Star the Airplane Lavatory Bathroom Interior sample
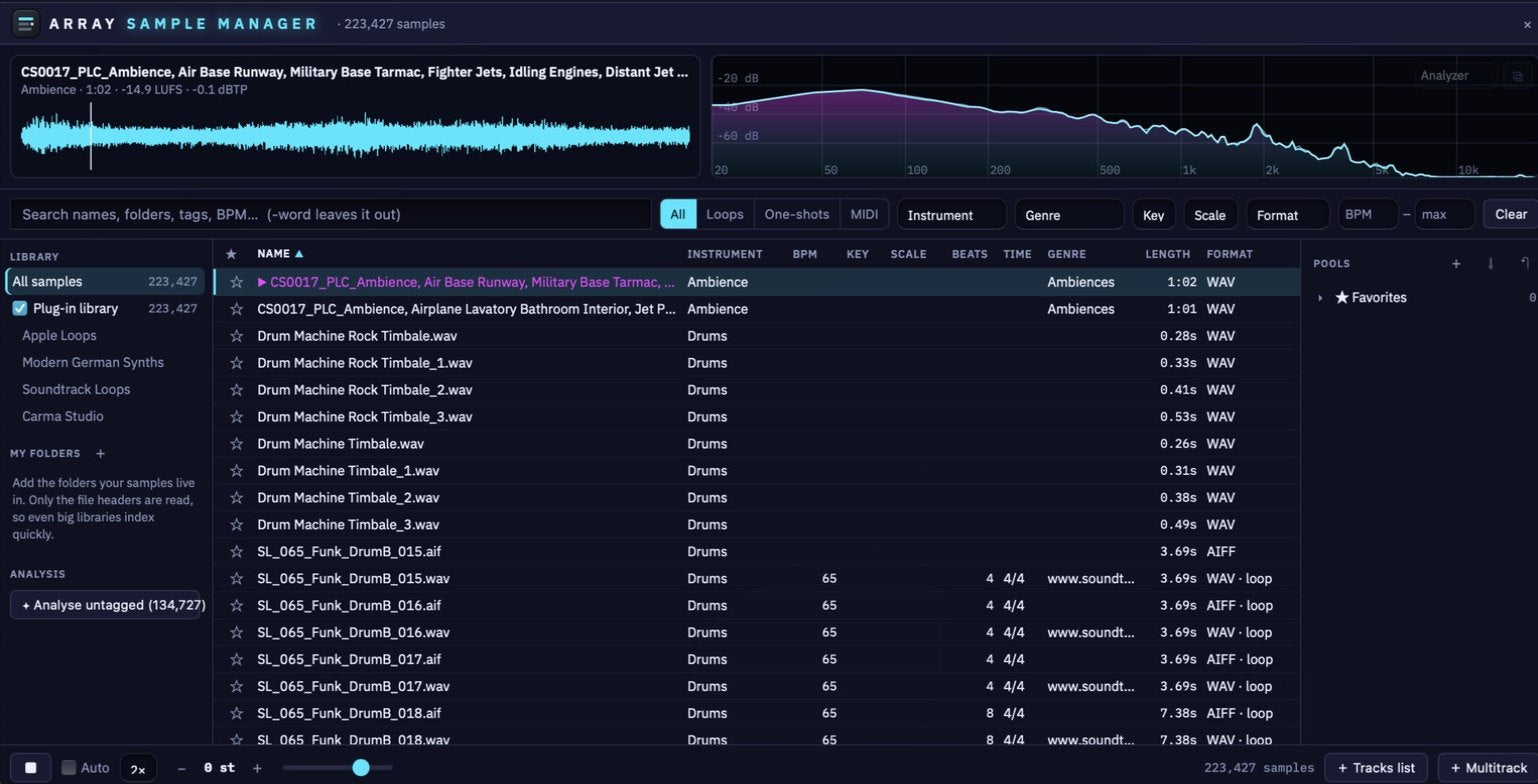The image size is (1538, 784). pos(236,309)
